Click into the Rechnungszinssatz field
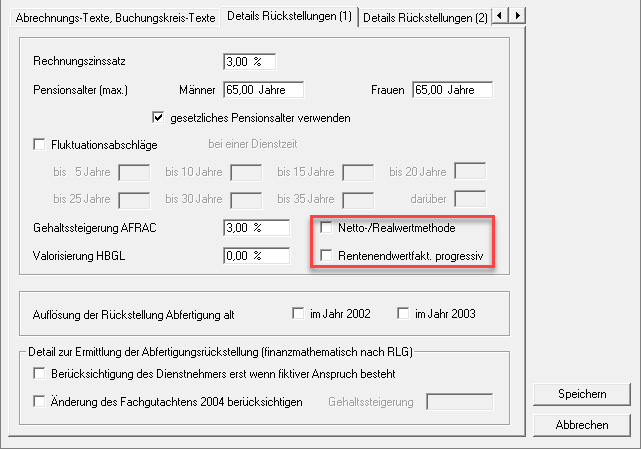 [x=249, y=62]
